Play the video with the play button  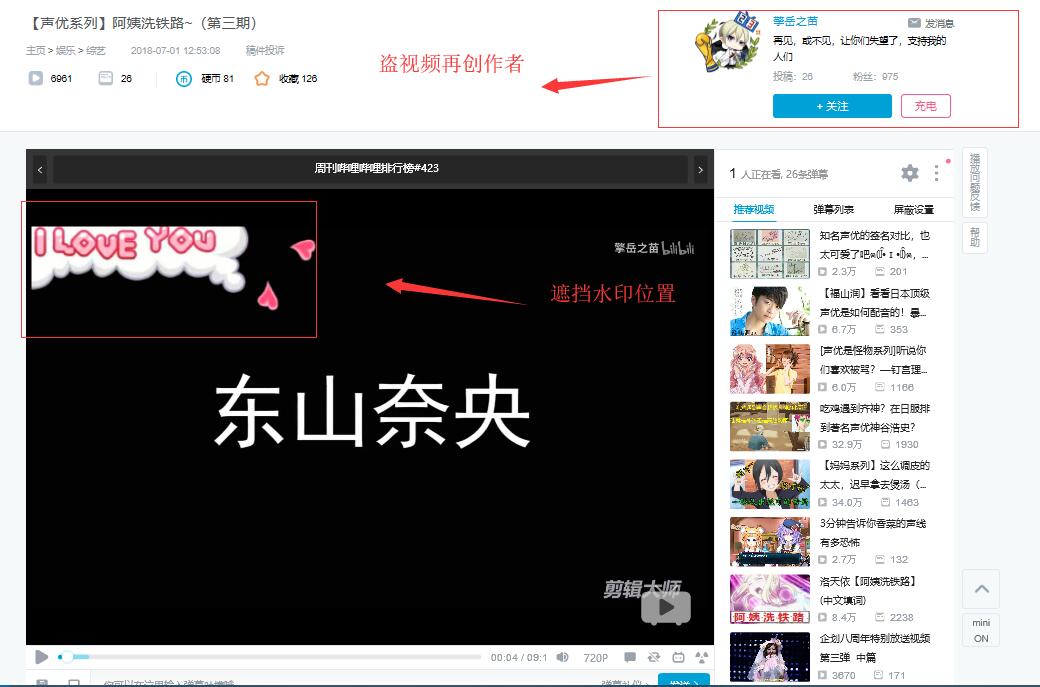coord(41,656)
